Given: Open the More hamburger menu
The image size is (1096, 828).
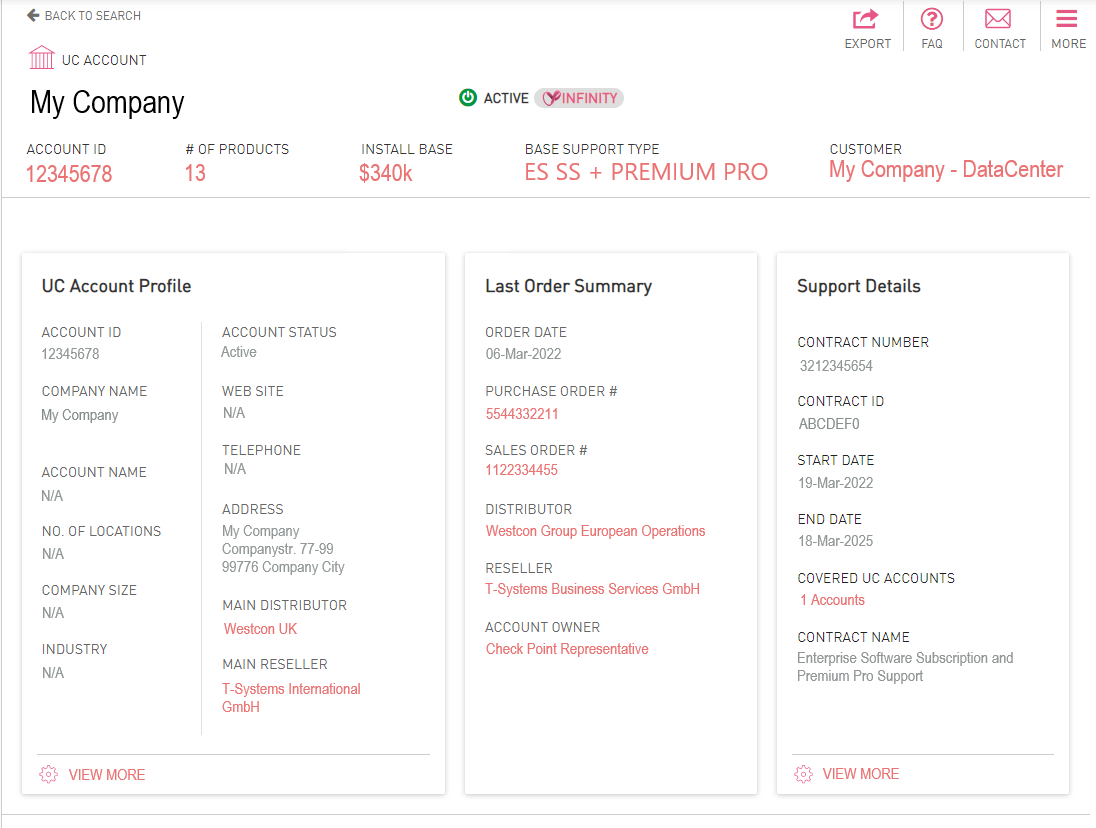Looking at the screenshot, I should (x=1067, y=19).
